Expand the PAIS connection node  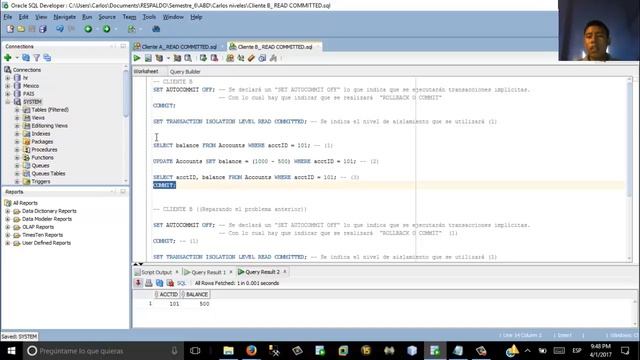[8, 94]
